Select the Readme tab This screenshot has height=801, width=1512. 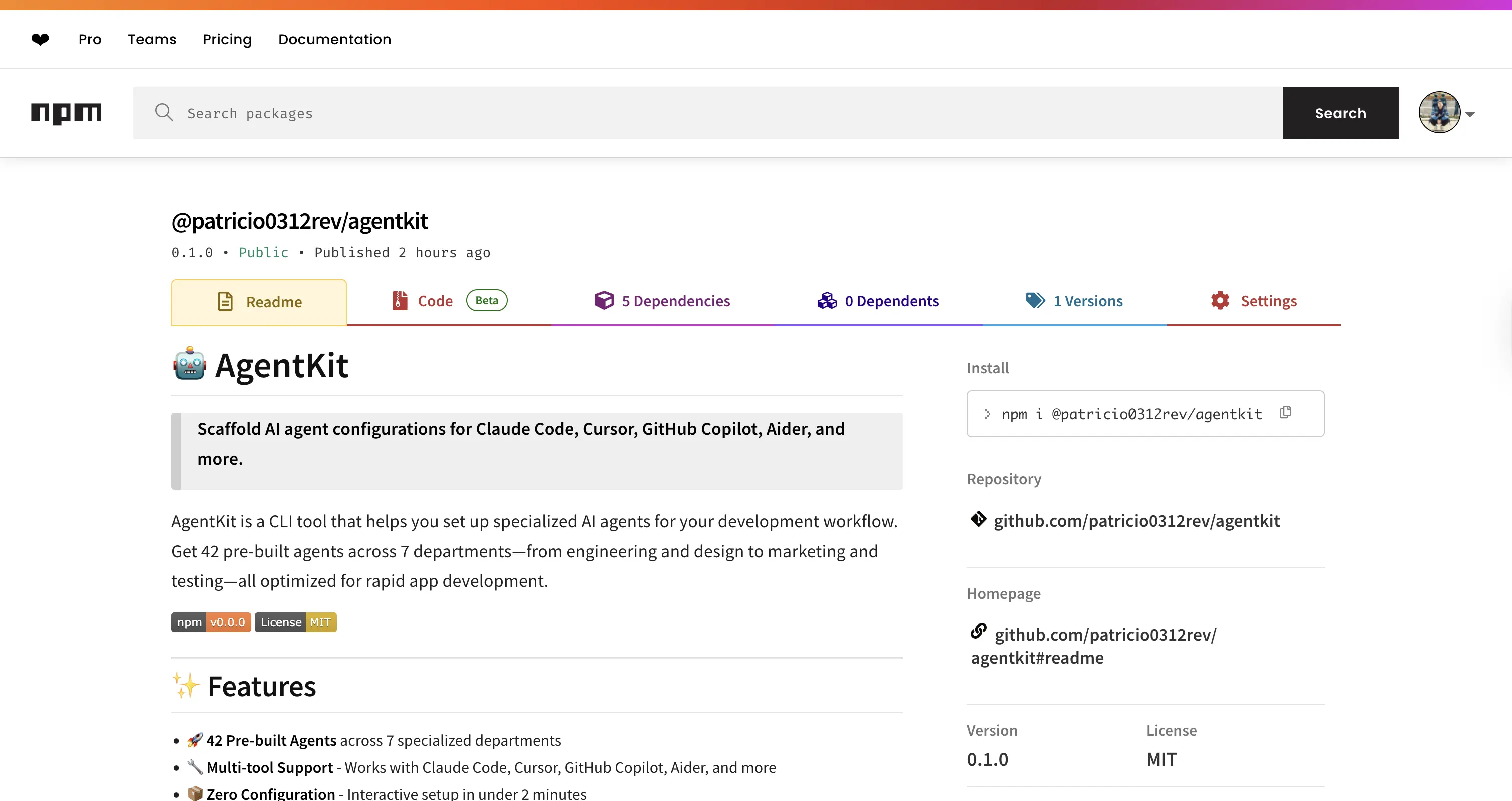point(259,302)
